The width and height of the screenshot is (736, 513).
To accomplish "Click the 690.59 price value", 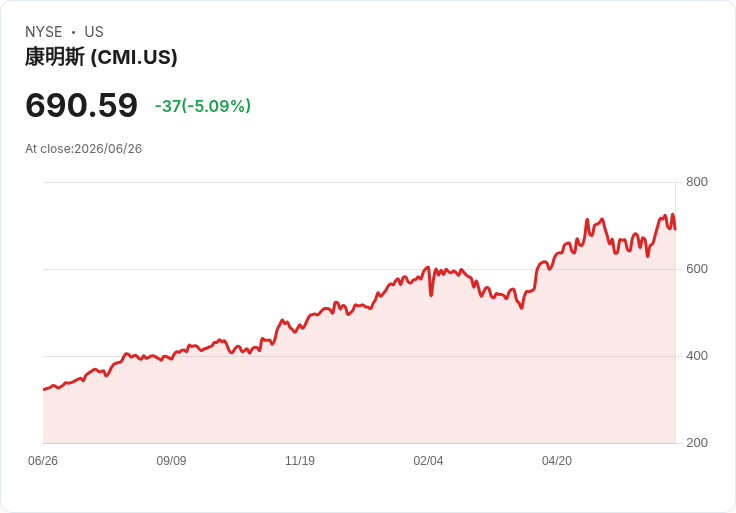I will 82,105.
